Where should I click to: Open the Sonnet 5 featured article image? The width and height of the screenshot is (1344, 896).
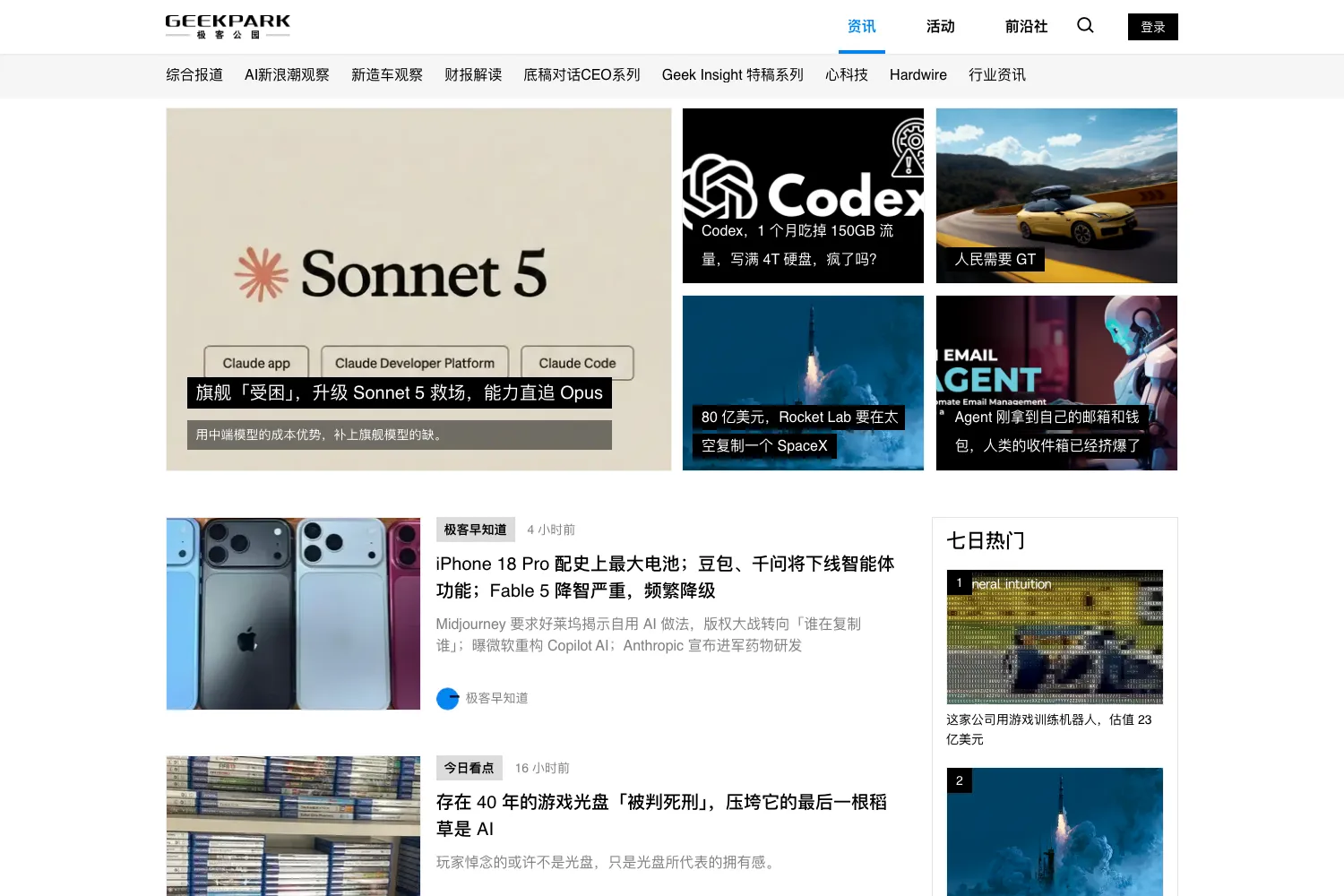(418, 289)
